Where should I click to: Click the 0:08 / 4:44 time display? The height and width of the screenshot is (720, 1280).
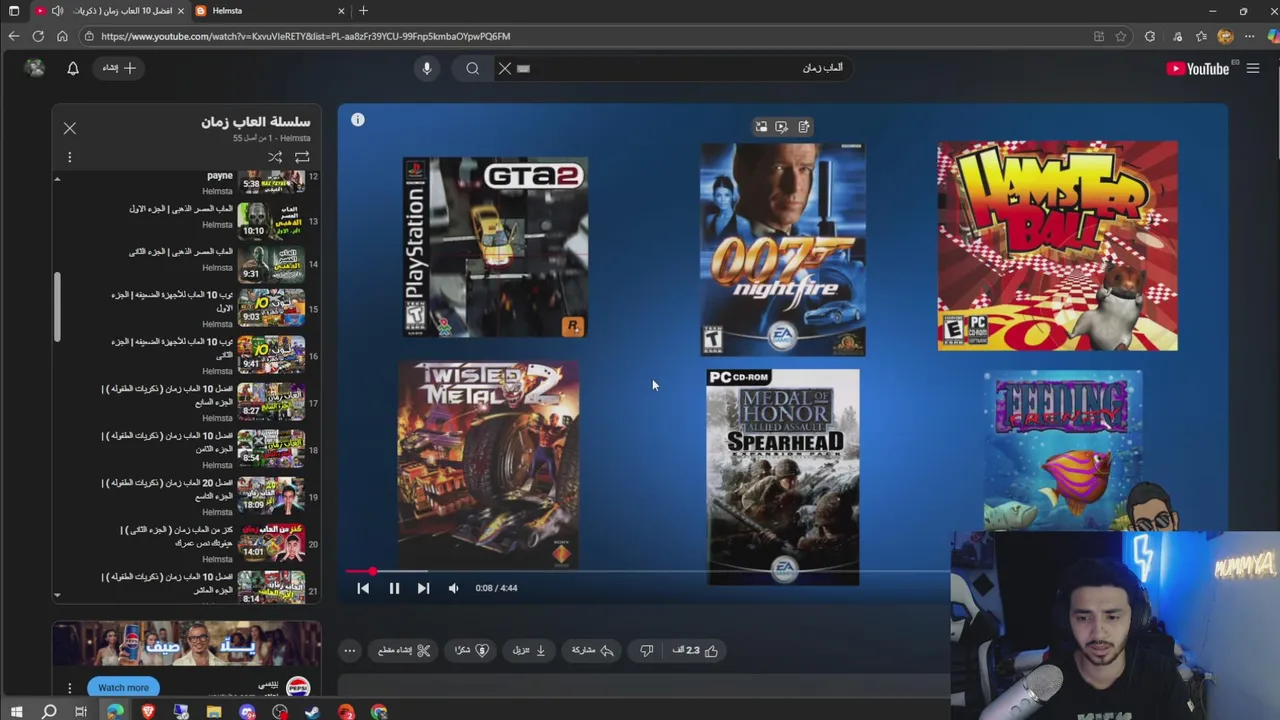tap(496, 588)
